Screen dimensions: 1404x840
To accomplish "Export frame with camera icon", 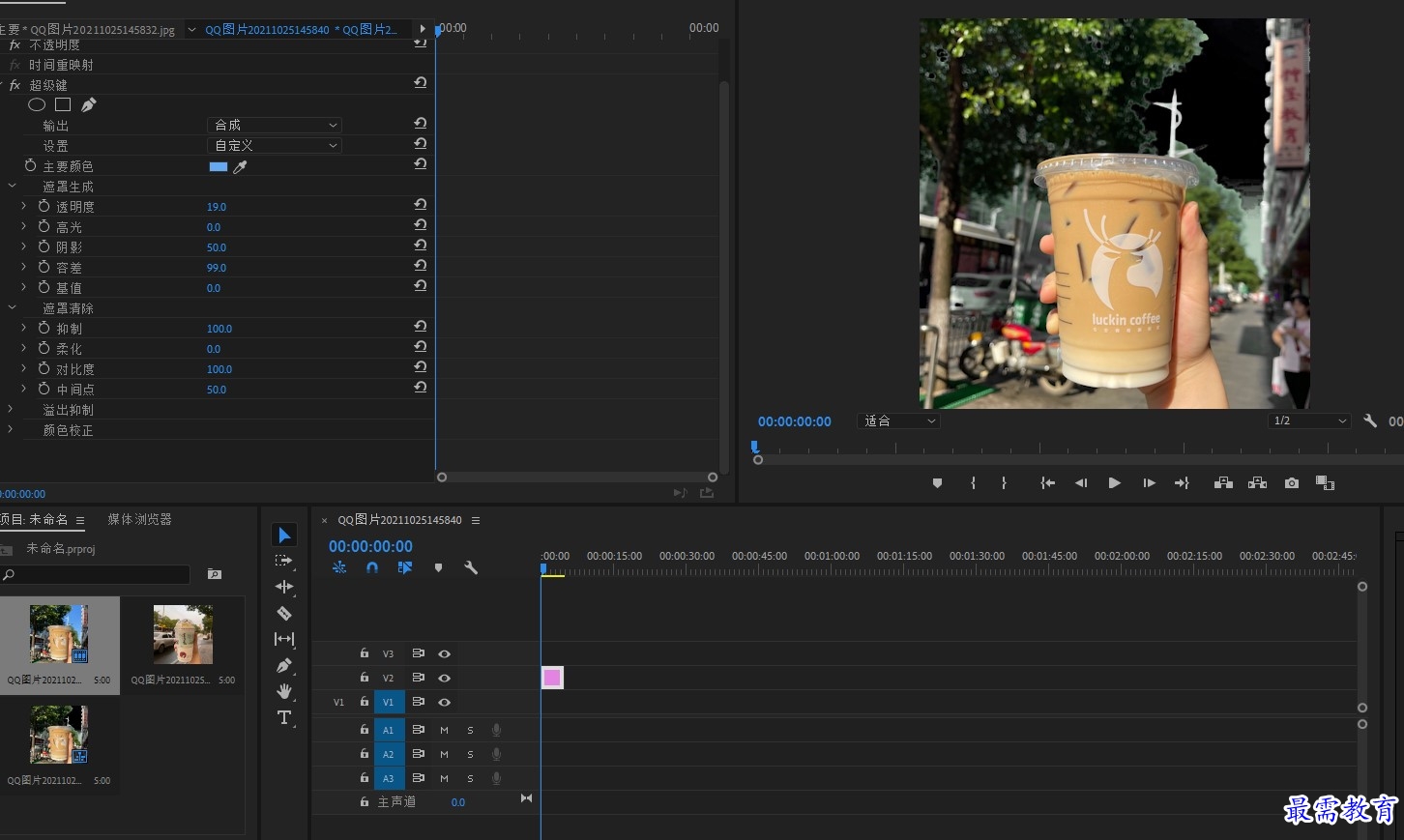I will pos(1292,482).
